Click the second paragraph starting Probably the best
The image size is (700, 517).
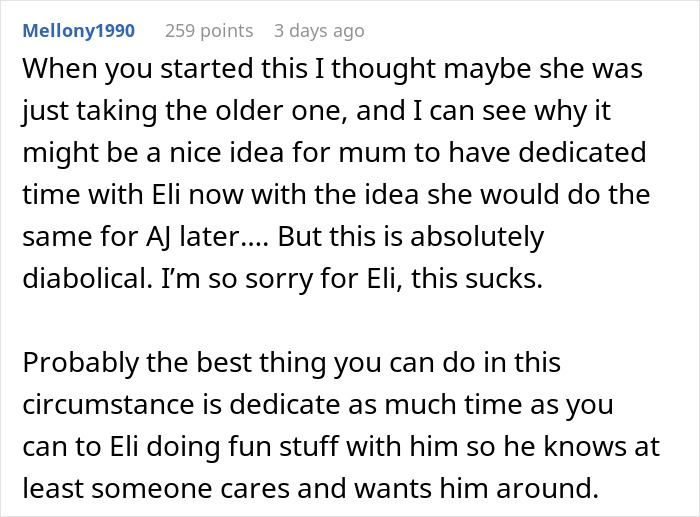coord(341,425)
